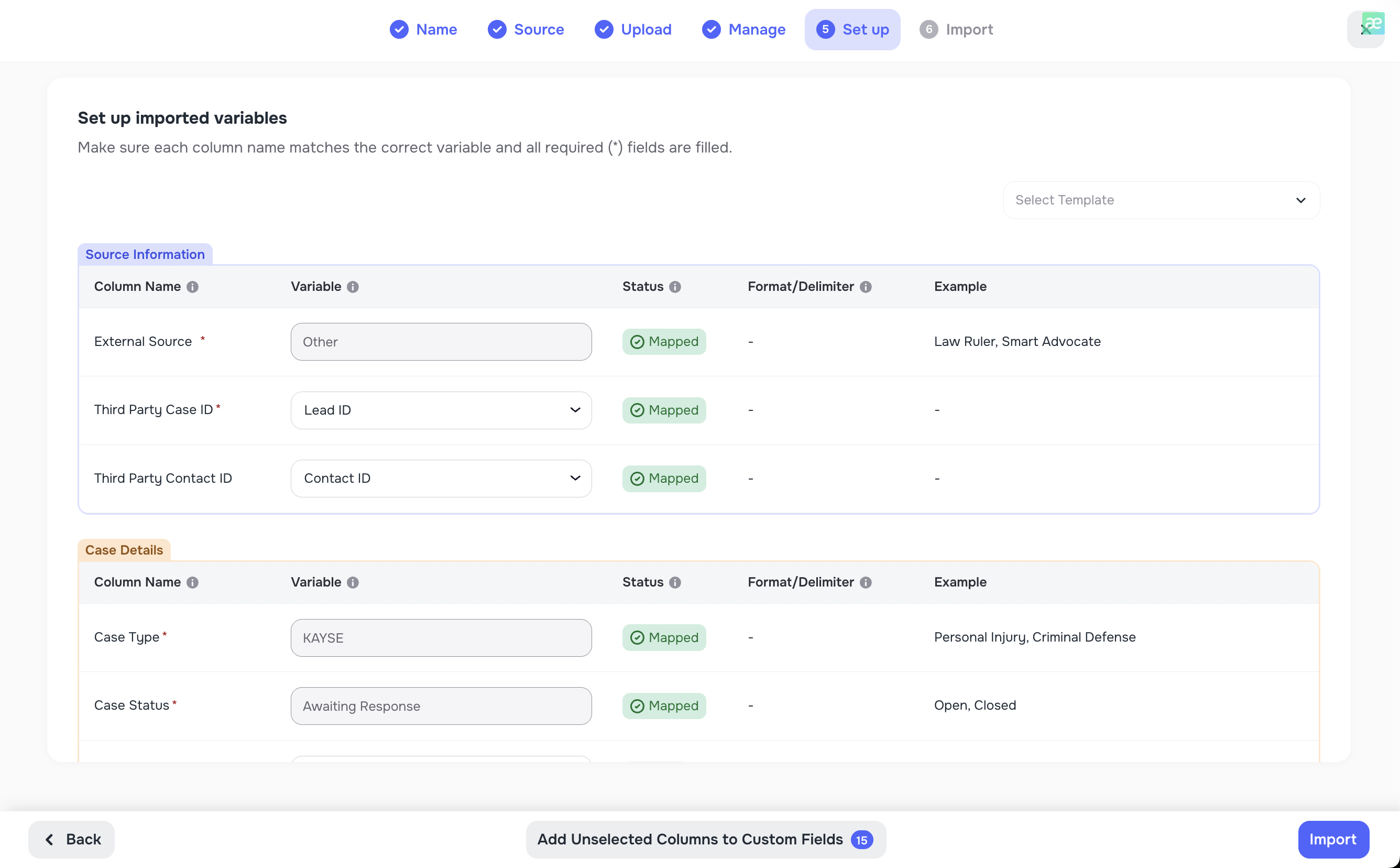1400x868 pixels.
Task: Expand the Lead ID variable dropdown
Action: pyautogui.click(x=441, y=410)
